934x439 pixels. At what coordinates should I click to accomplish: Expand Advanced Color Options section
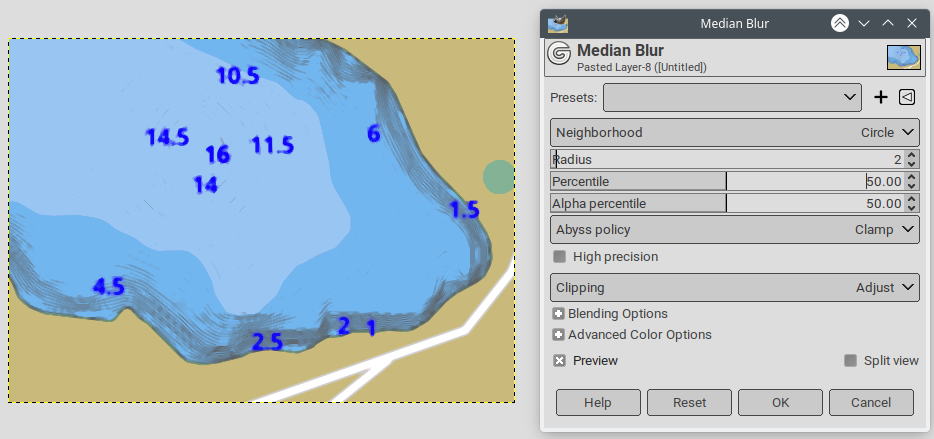pos(558,335)
